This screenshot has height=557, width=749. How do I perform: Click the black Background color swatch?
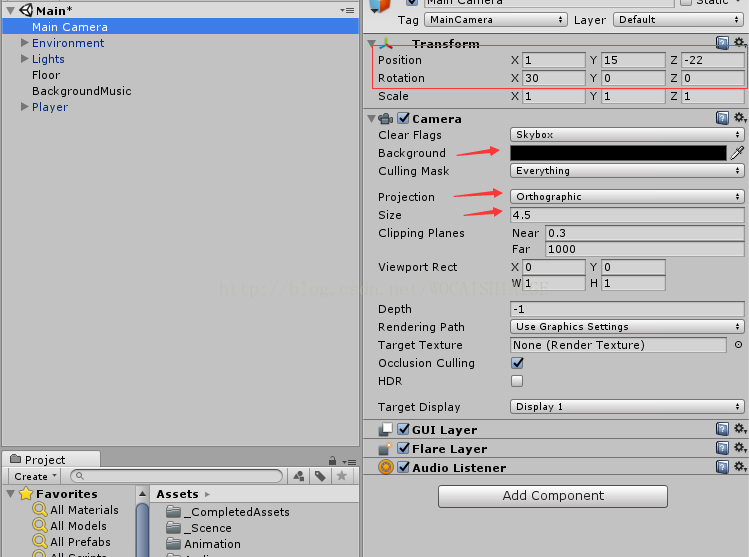pos(618,153)
